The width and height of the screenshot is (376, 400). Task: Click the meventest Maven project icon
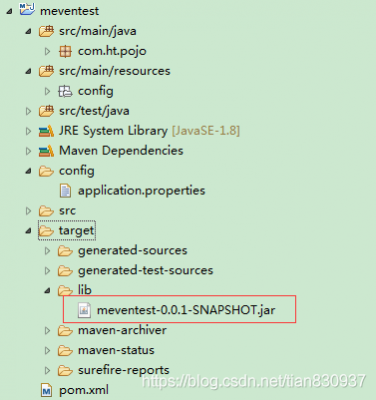click(x=27, y=9)
